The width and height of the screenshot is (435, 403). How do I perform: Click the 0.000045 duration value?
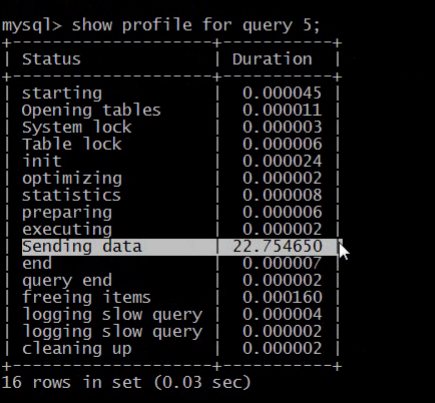click(x=282, y=93)
